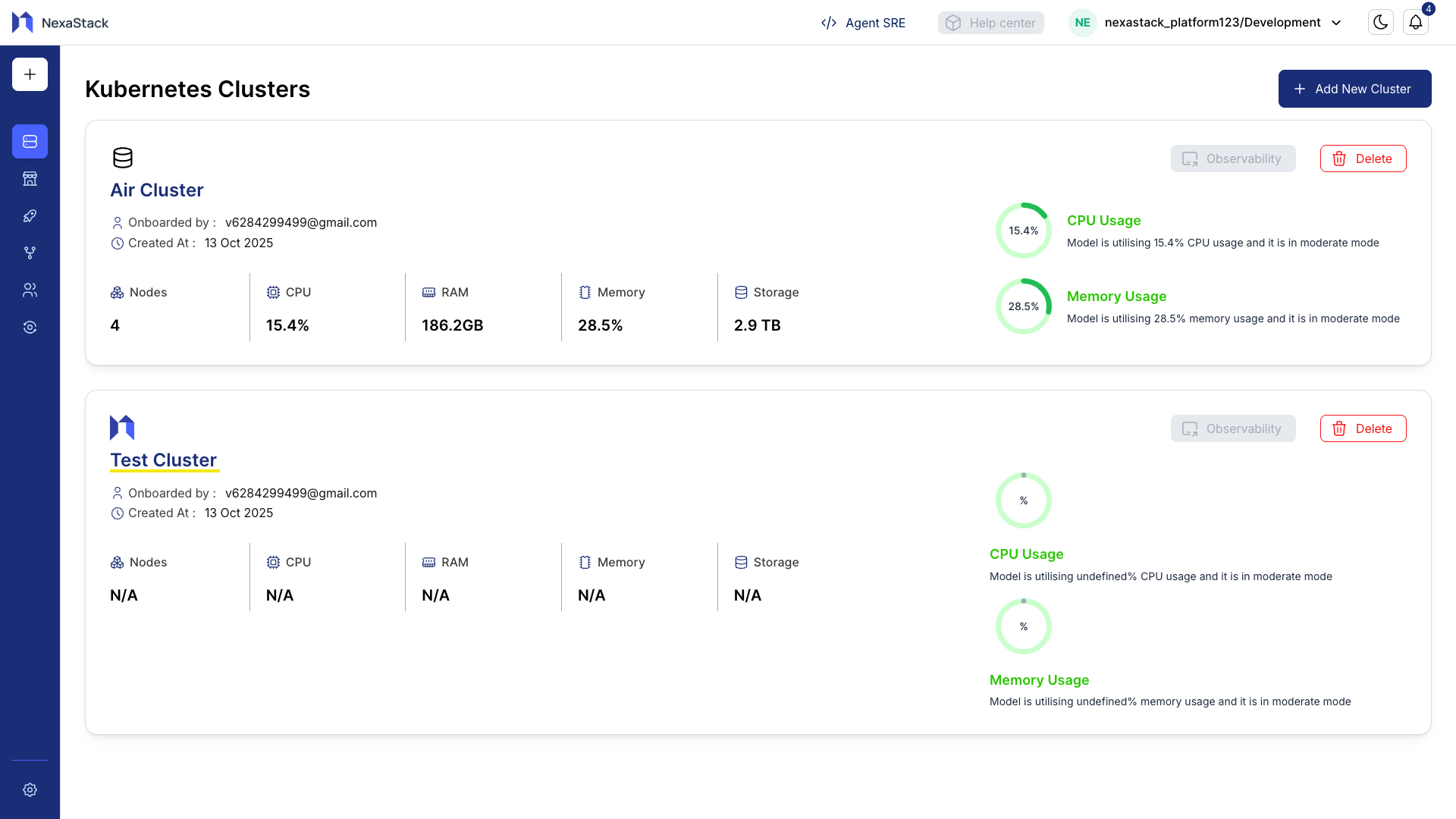Open the git branch icon in sidebar
The image size is (1456, 819).
(30, 253)
